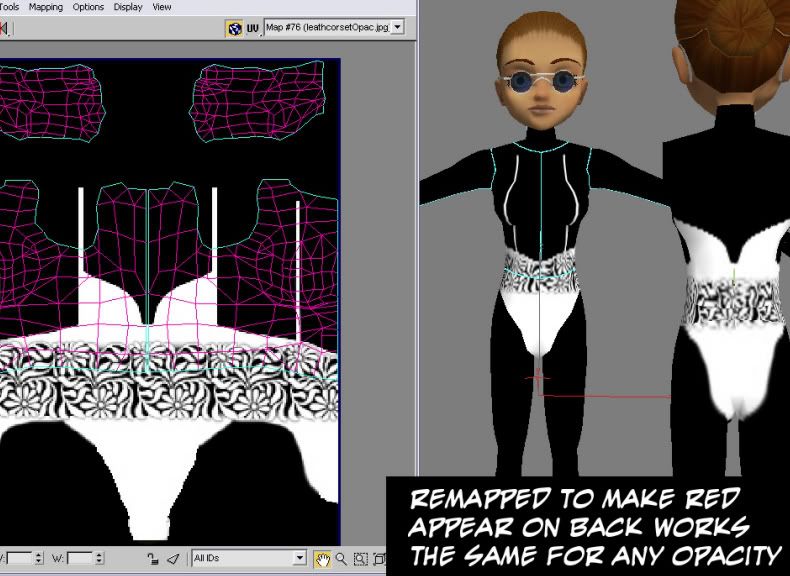790x576 pixels.
Task: Open the Options menu
Action: (x=88, y=7)
